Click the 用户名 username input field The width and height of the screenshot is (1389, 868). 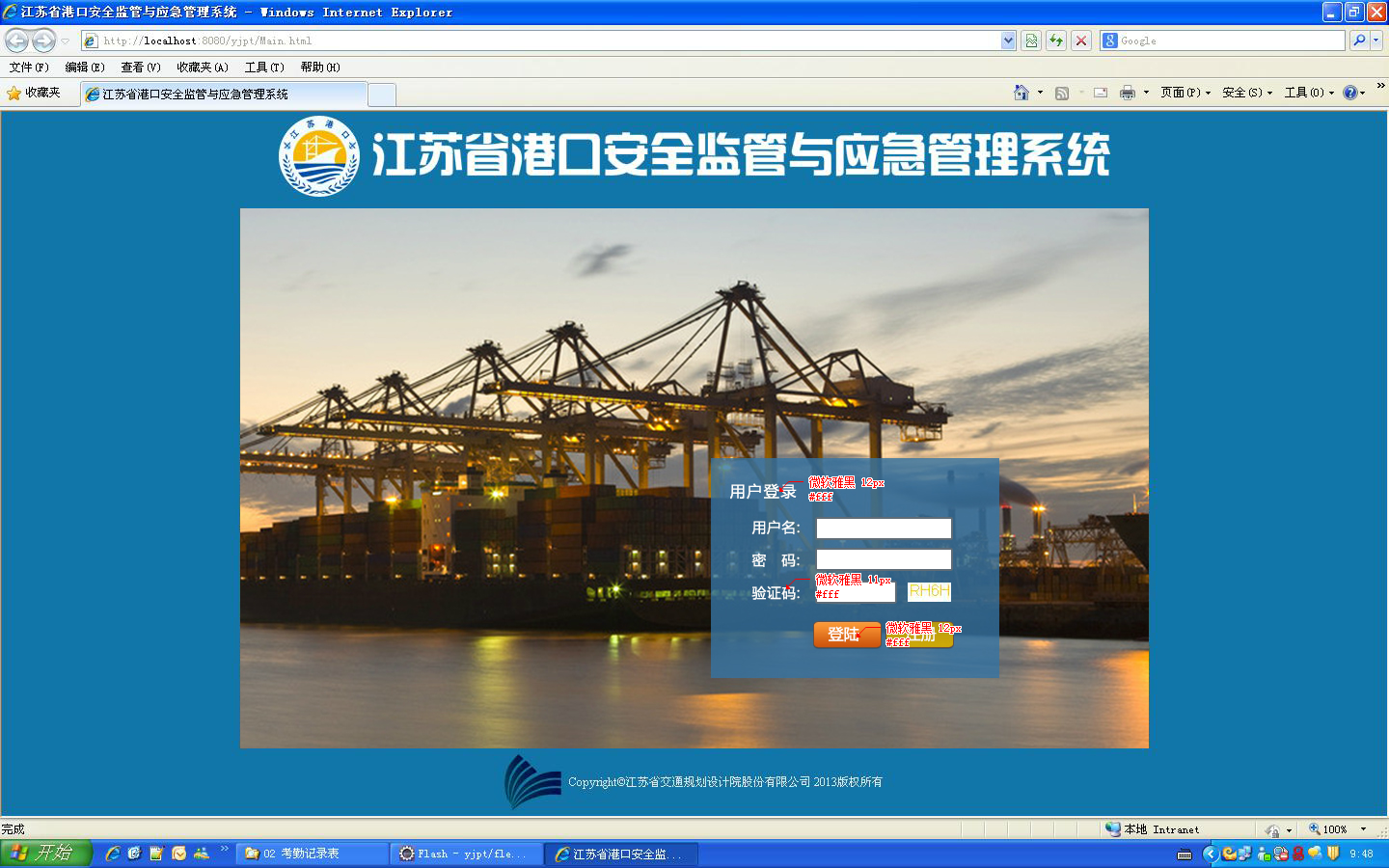pyautogui.click(x=884, y=529)
